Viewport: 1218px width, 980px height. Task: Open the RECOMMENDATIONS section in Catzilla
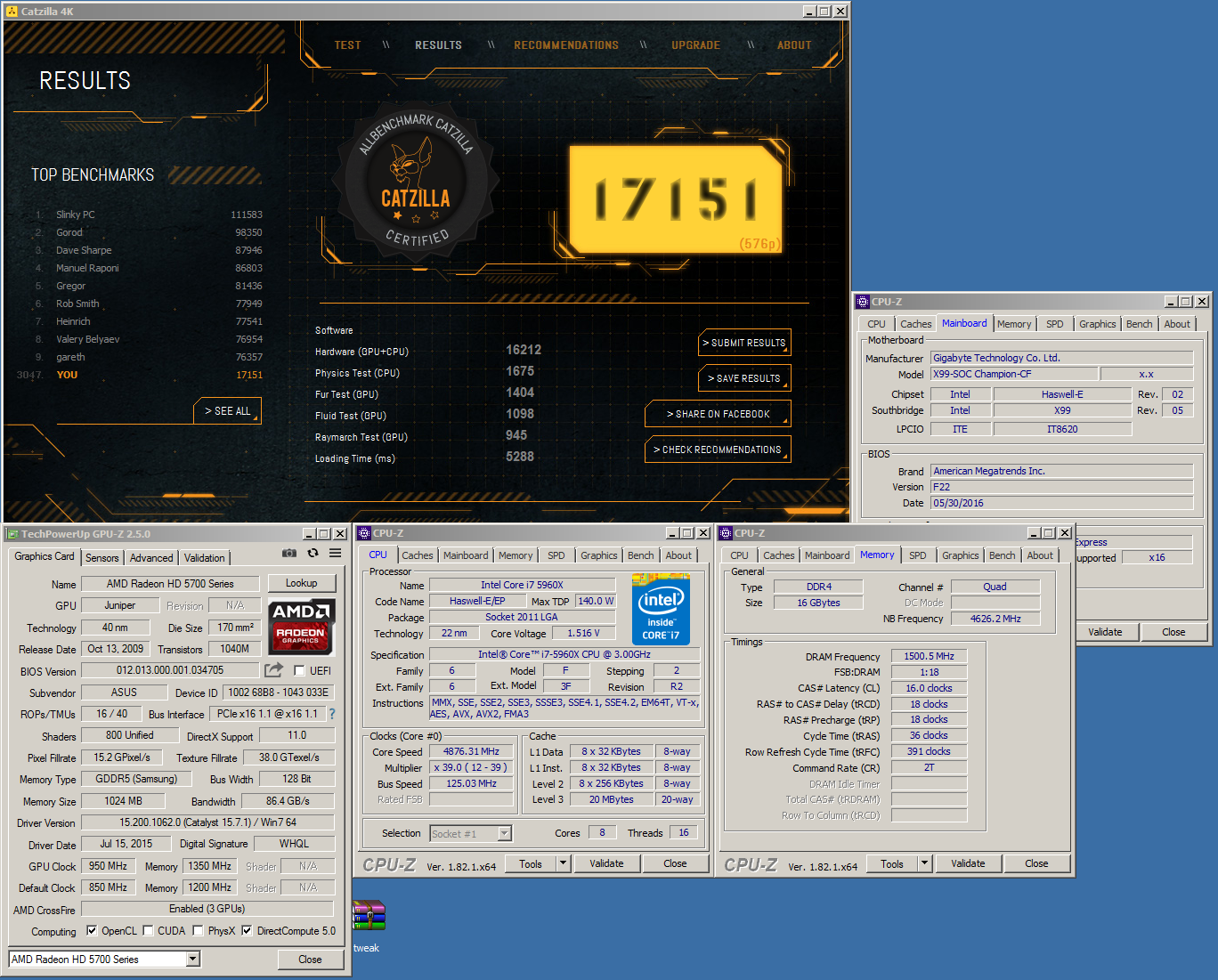tap(566, 45)
